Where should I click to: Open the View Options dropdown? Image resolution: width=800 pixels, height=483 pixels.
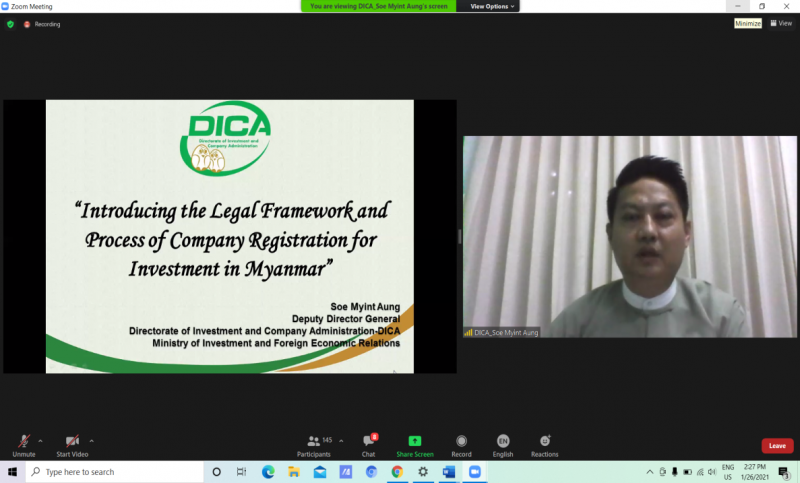point(493,6)
